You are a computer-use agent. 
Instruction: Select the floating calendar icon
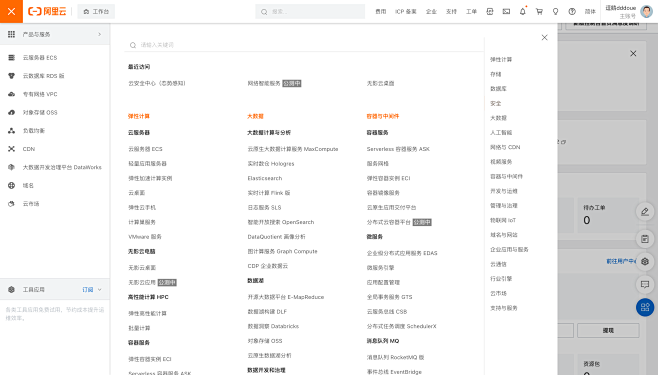point(645,239)
